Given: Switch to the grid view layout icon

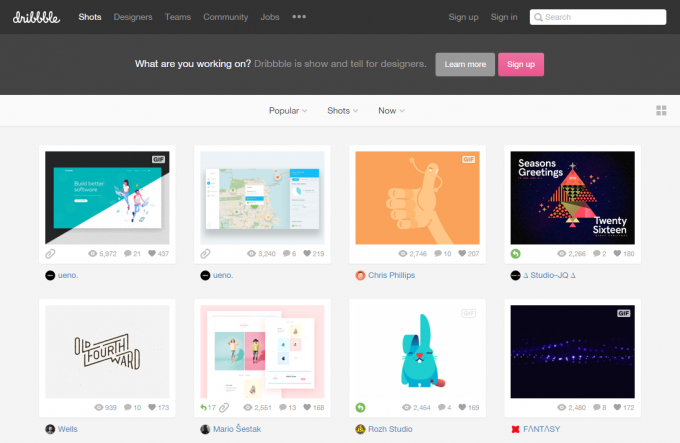Looking at the screenshot, I should (661, 110).
